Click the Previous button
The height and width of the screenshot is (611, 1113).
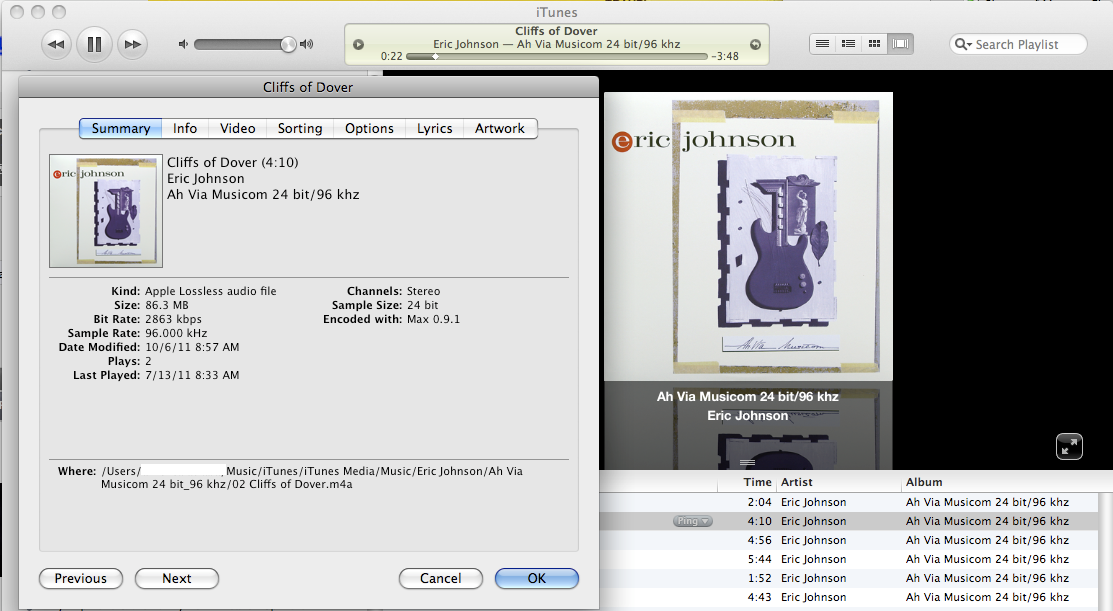tap(81, 578)
